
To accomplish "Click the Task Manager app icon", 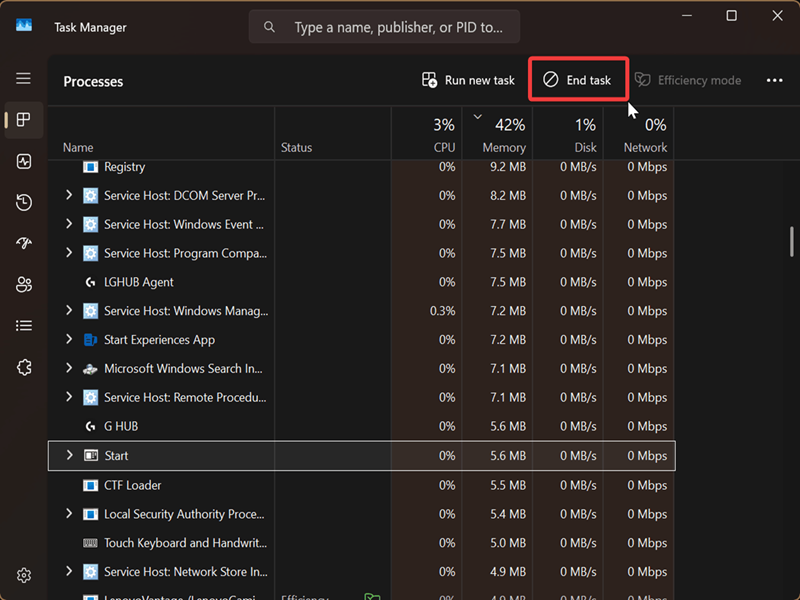I will pyautogui.click(x=23, y=25).
